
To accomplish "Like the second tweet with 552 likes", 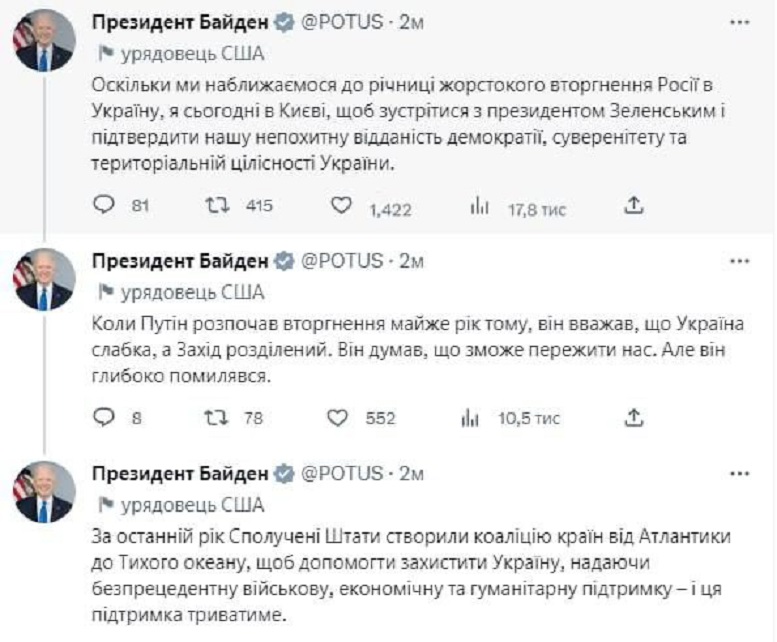I will tap(340, 417).
